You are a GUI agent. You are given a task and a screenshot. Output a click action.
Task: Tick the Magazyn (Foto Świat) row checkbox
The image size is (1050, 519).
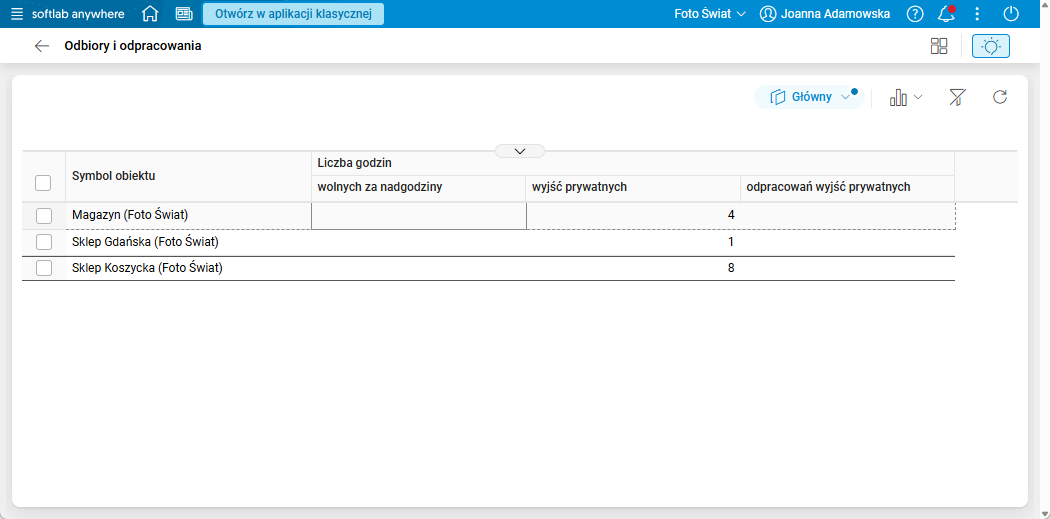coord(43,216)
